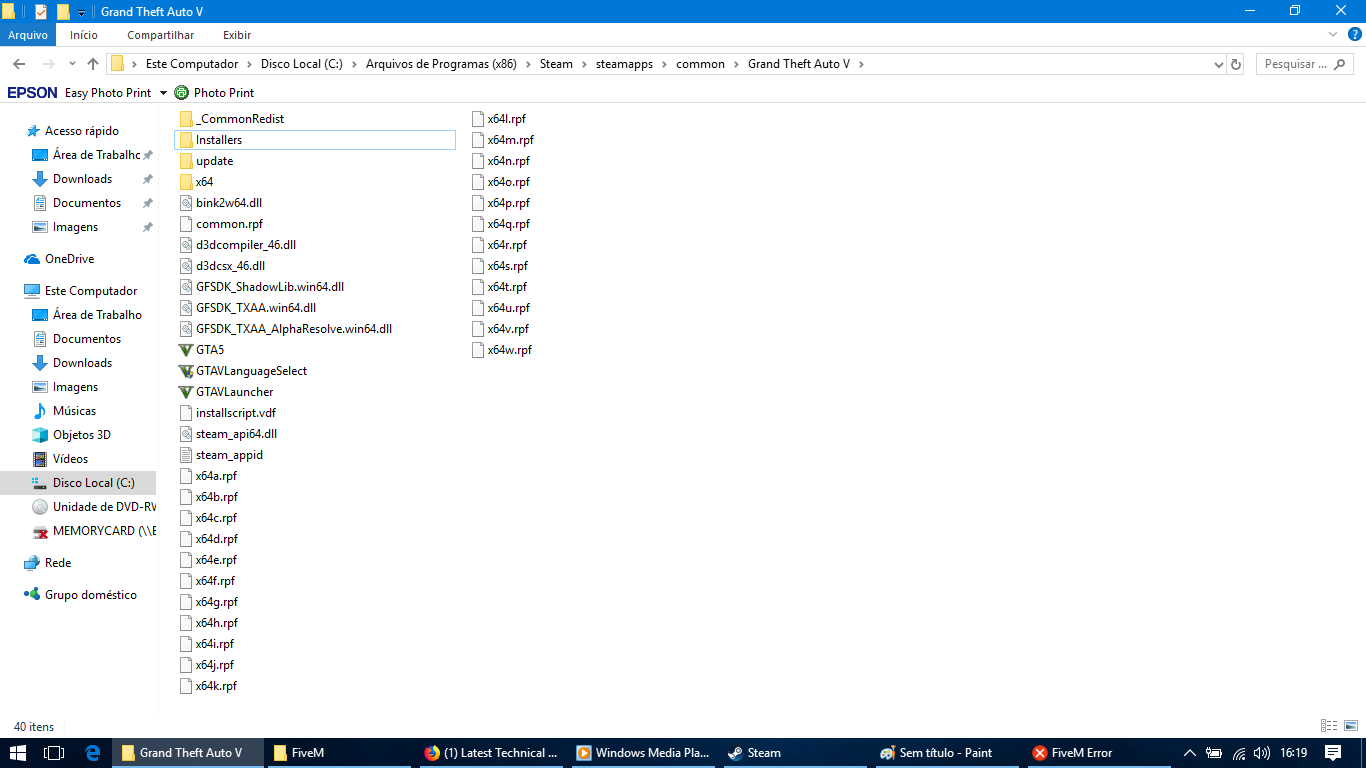This screenshot has height=768, width=1366.
Task: Expand the steamapps breadcrumb chevron
Action: (665, 64)
